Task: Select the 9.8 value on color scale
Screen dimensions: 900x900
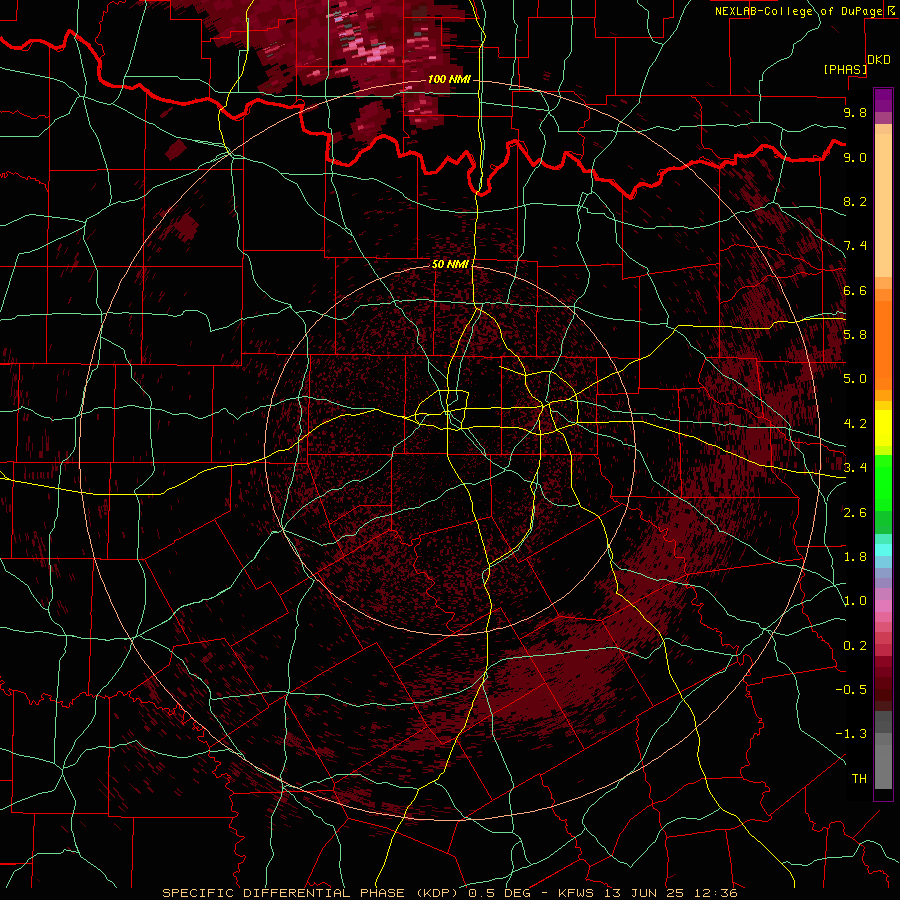Action: (855, 112)
